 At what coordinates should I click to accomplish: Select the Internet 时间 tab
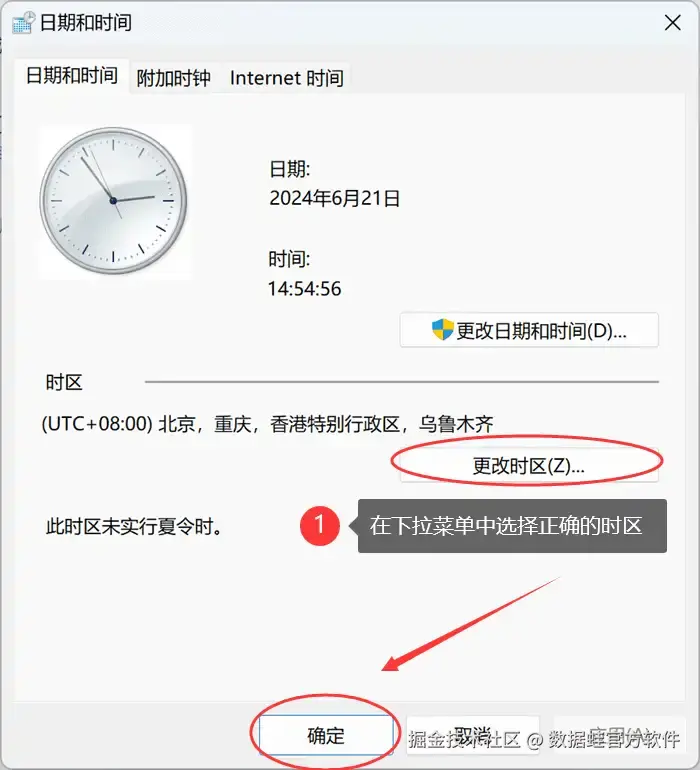(x=286, y=78)
